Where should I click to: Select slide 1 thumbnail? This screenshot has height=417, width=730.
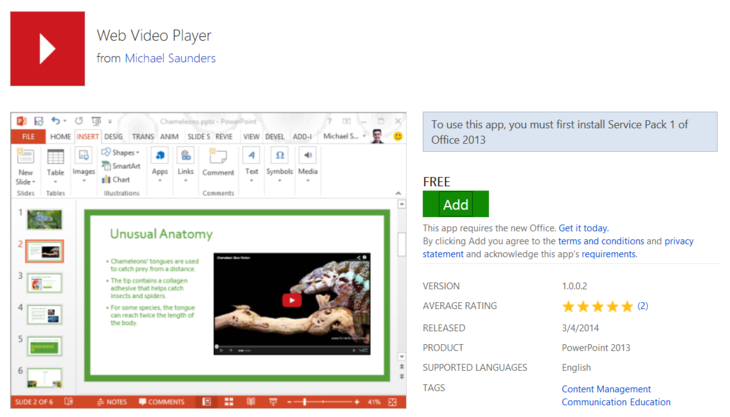pyautogui.click(x=44, y=220)
